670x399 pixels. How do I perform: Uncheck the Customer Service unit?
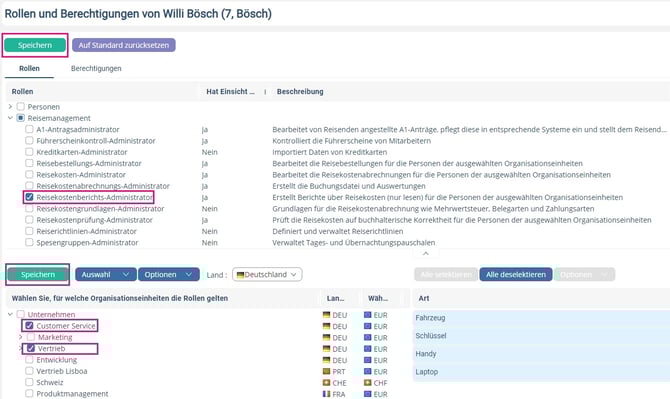(x=29, y=326)
